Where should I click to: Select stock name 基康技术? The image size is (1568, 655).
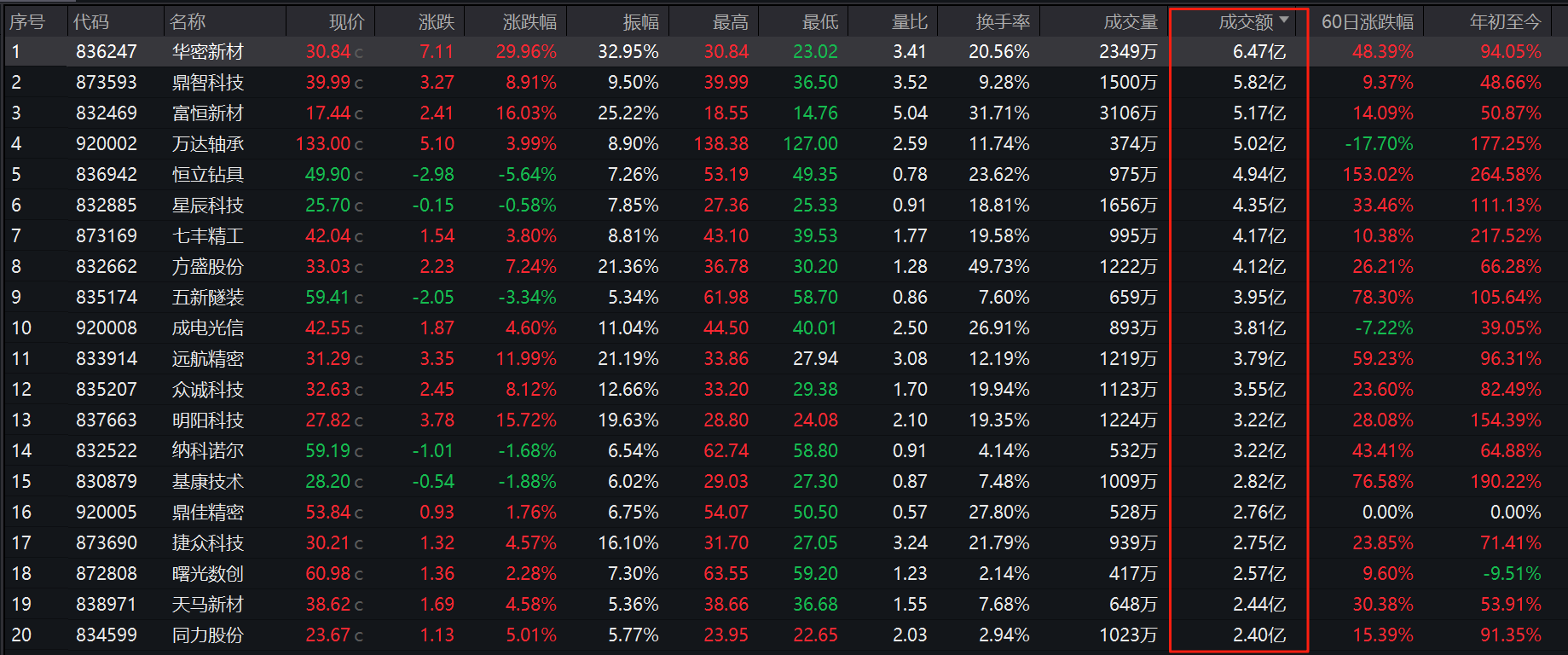click(208, 482)
